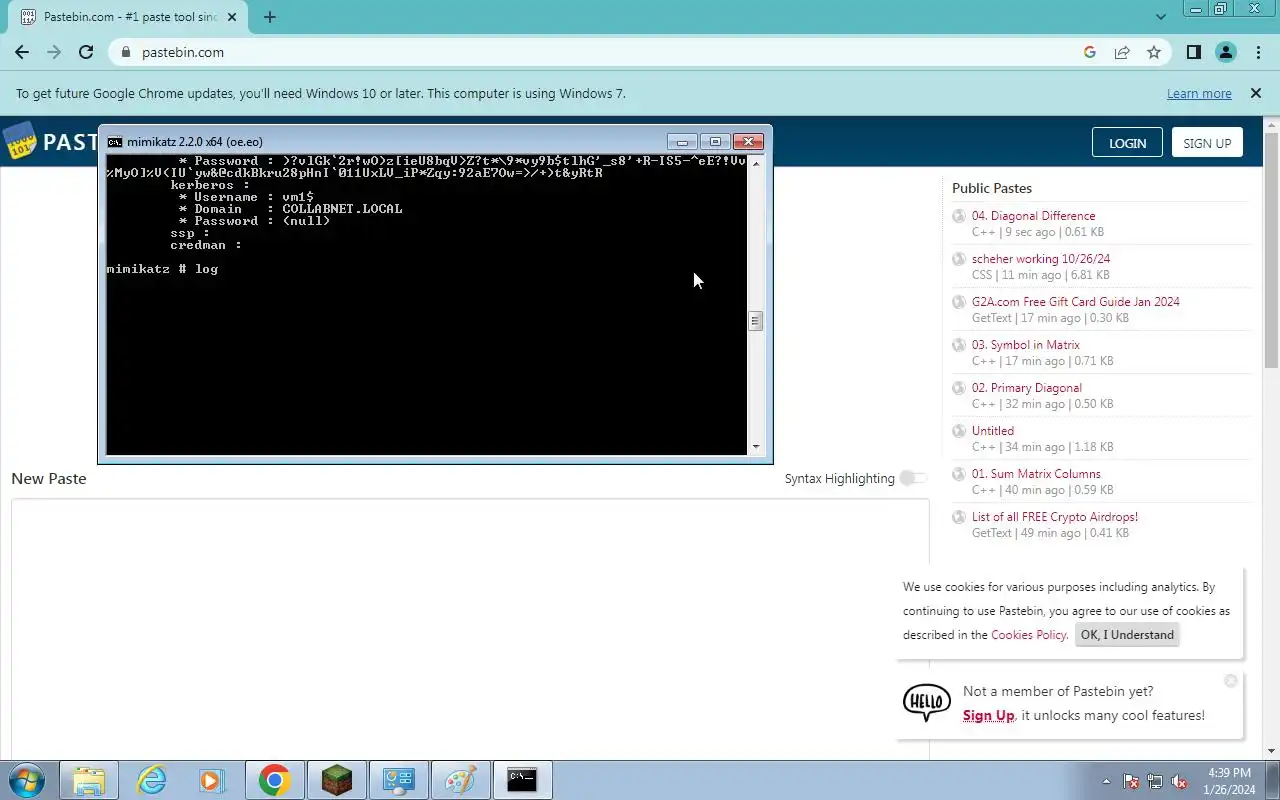Click the Hello speech bubble icon
Viewport: 1280px width, 800px height.
tap(927, 702)
